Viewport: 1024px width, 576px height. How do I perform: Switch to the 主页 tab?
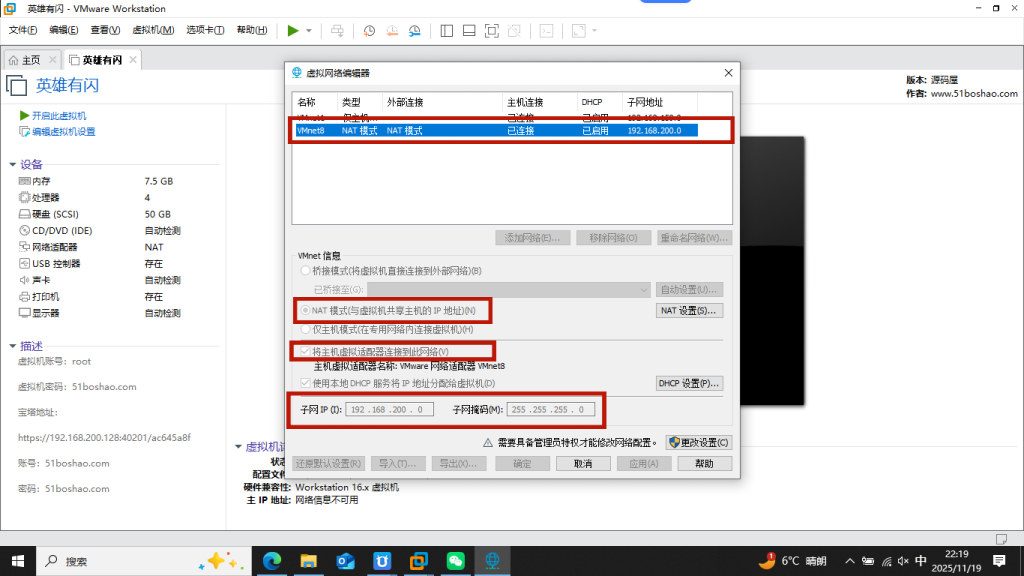[x=30, y=59]
